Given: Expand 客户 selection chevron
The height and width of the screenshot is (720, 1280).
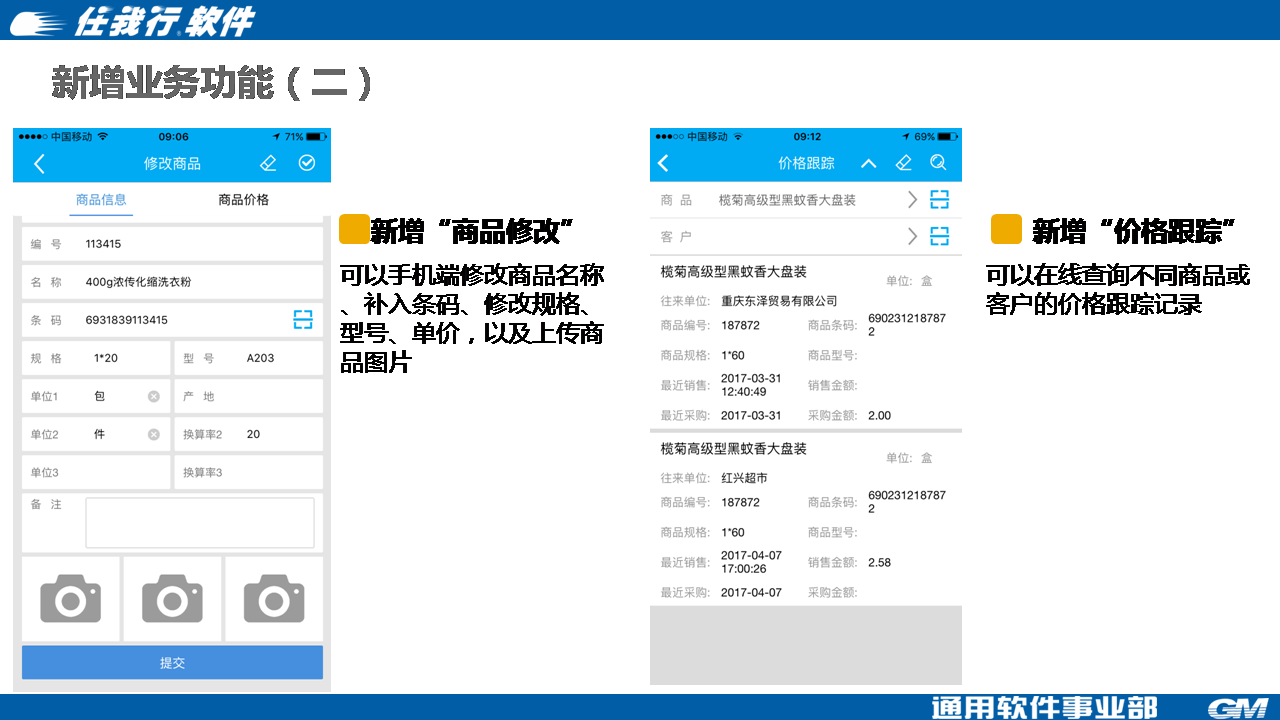Looking at the screenshot, I should coord(912,237).
